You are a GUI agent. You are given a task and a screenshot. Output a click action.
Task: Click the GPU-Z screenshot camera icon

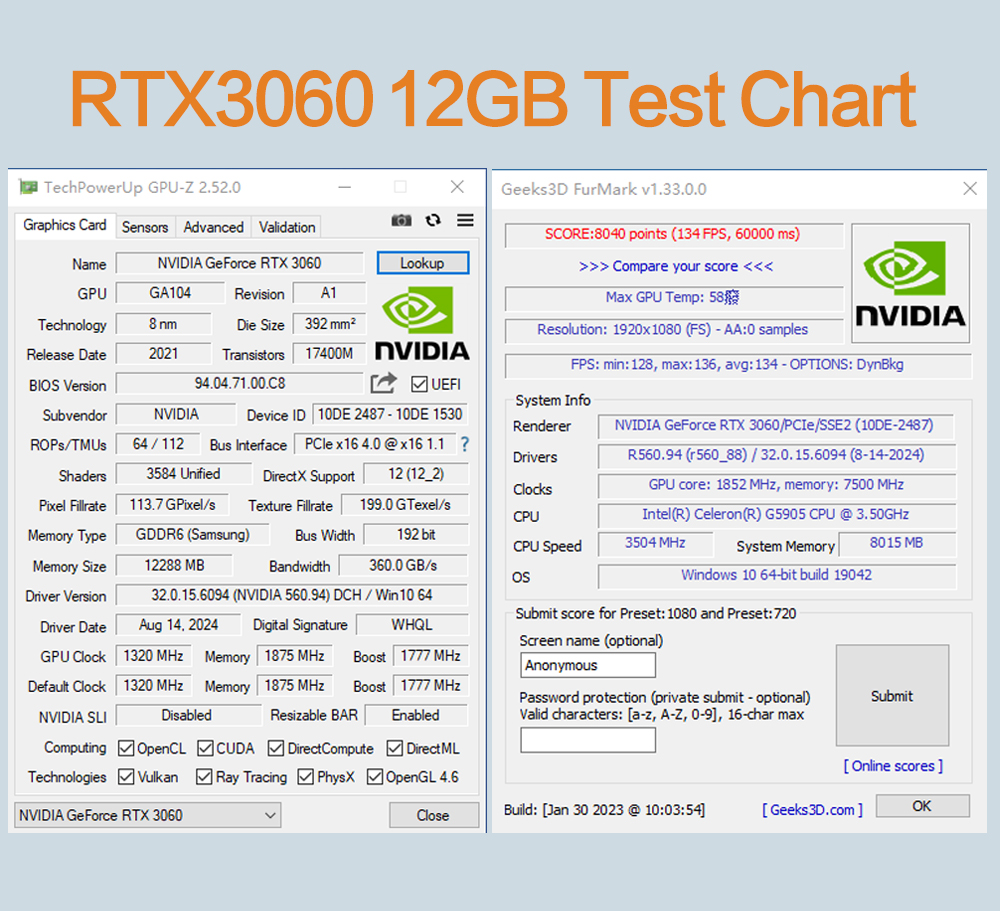[401, 220]
